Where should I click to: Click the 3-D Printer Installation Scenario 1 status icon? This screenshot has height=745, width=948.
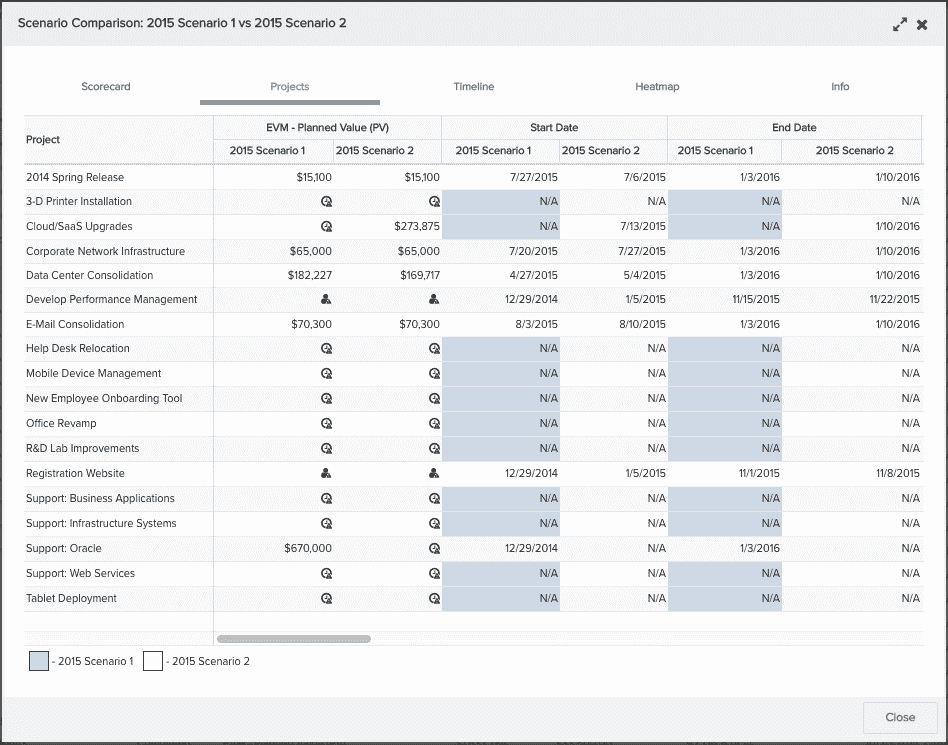326,201
